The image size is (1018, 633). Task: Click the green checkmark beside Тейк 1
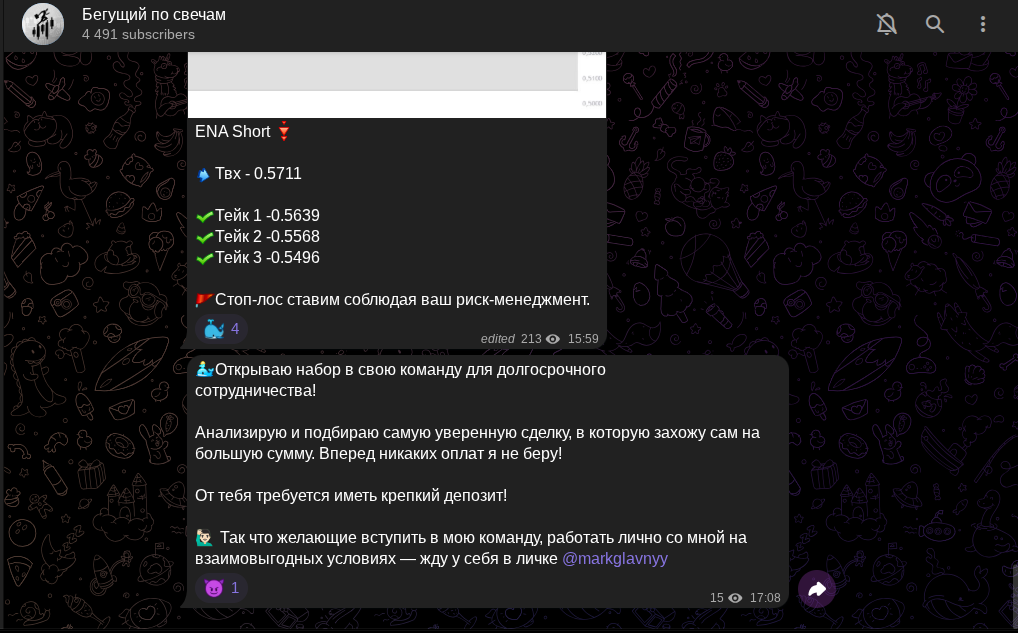tap(205, 216)
